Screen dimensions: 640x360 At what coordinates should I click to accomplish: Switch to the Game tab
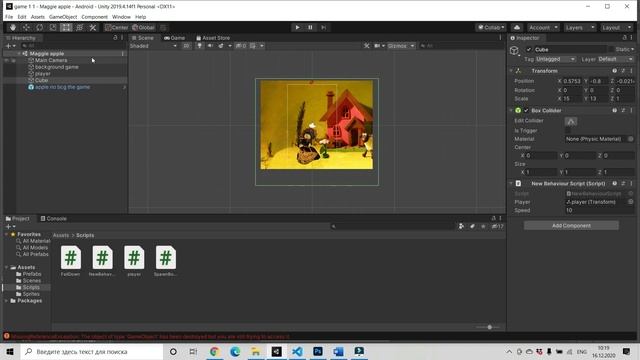174,38
